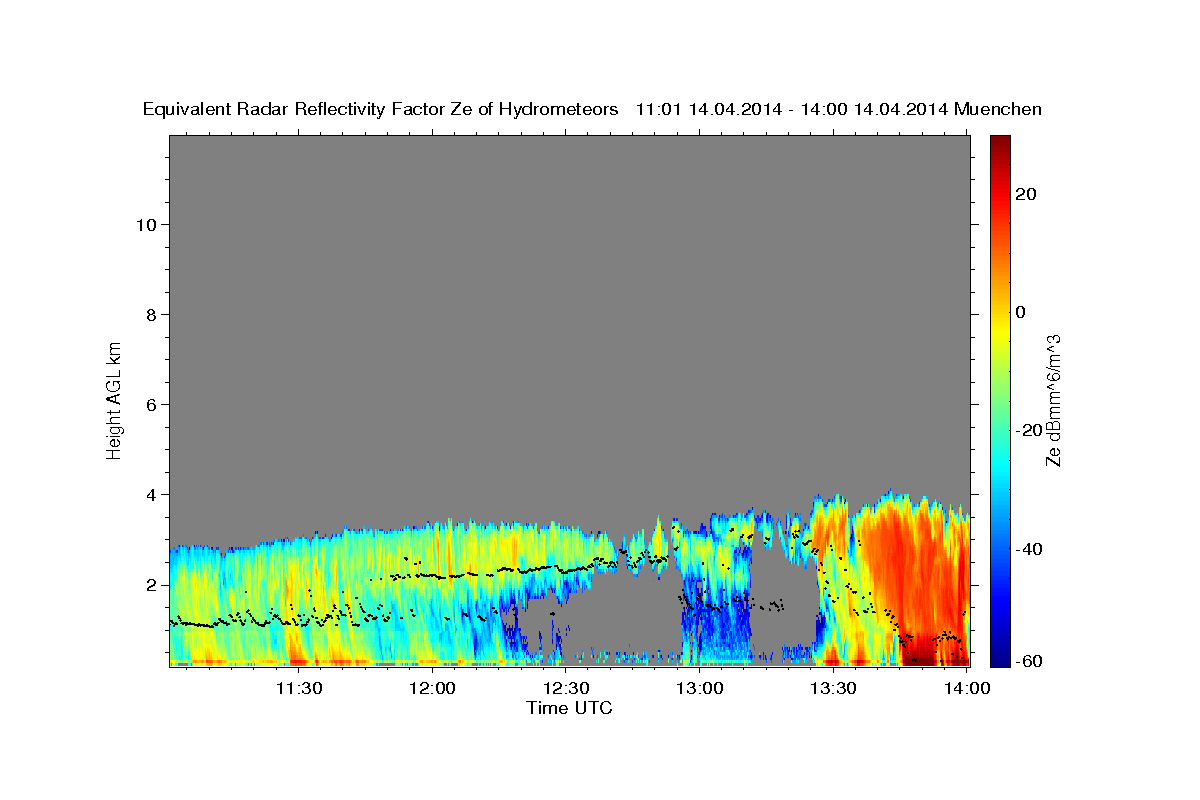Click the '12:00' time tick label
The height and width of the screenshot is (800, 1200).
(432, 688)
